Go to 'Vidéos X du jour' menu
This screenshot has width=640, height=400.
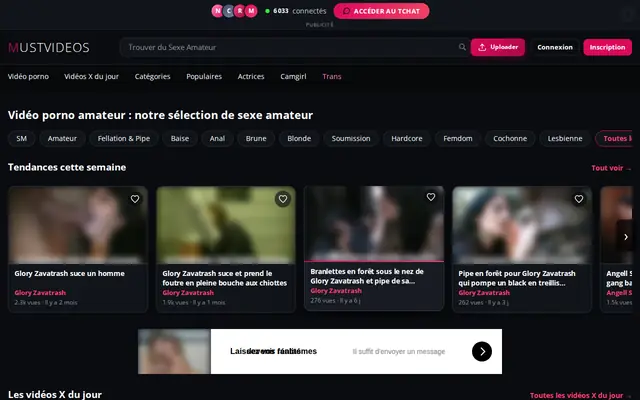pos(91,76)
